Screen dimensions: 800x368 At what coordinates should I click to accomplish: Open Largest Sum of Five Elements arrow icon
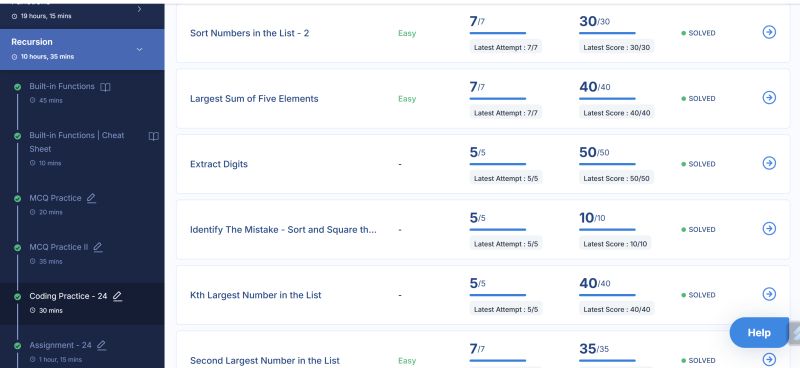pyautogui.click(x=769, y=97)
